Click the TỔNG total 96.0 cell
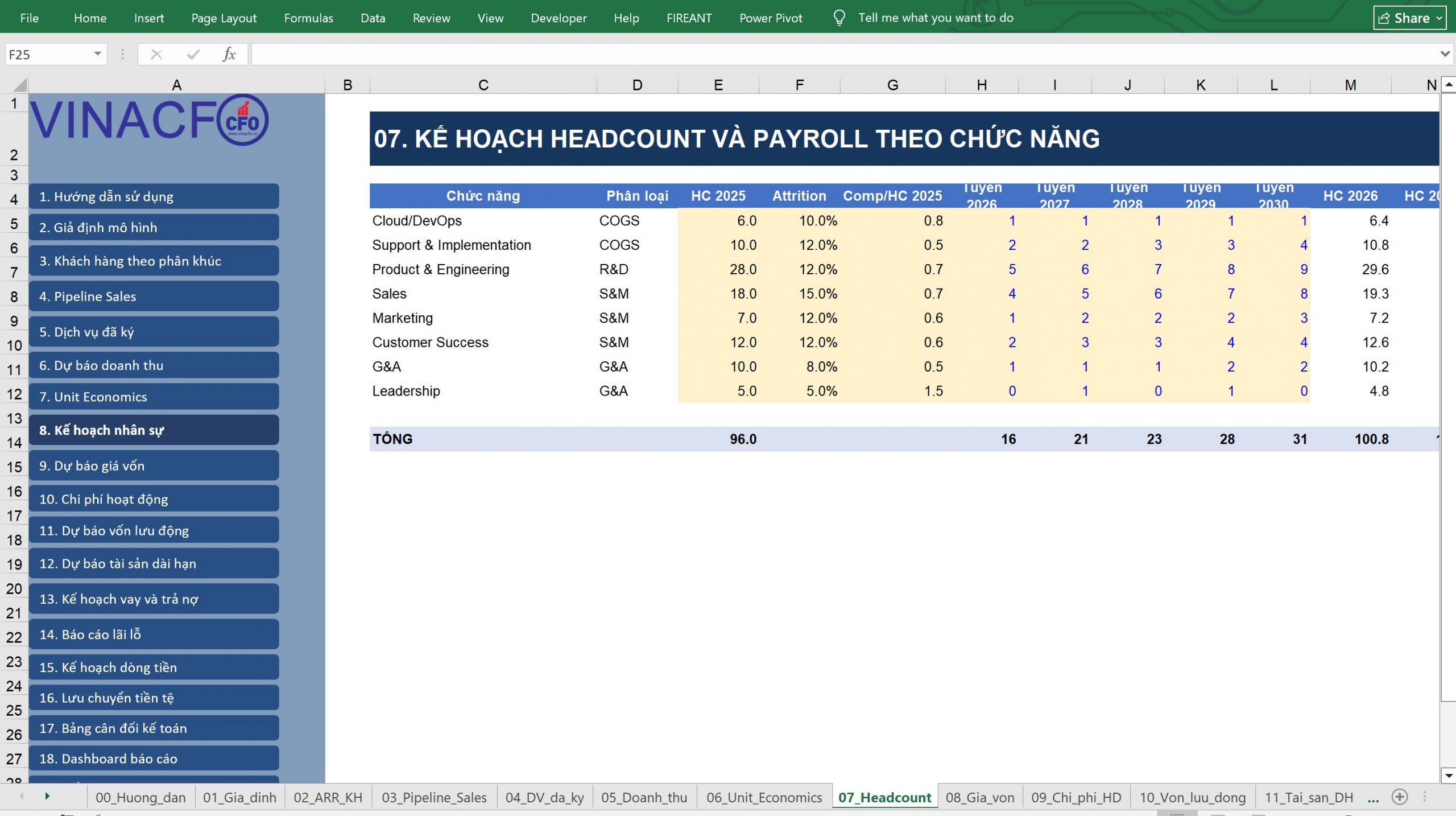Image resolution: width=1456 pixels, height=816 pixels. pos(718,439)
